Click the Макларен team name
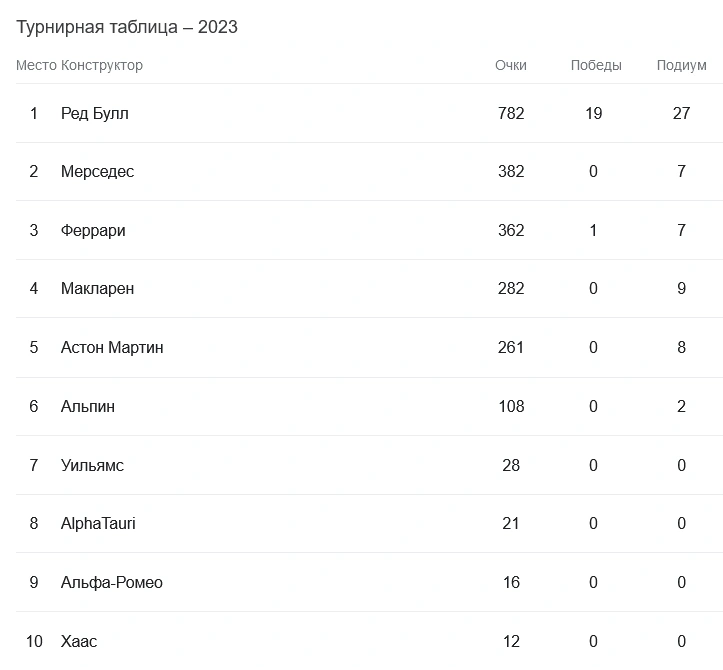 (97, 288)
